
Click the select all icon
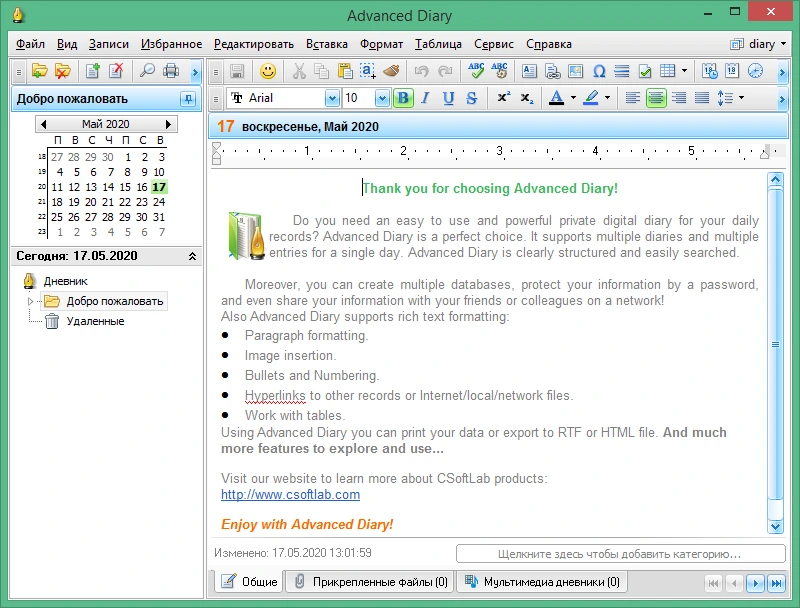368,71
